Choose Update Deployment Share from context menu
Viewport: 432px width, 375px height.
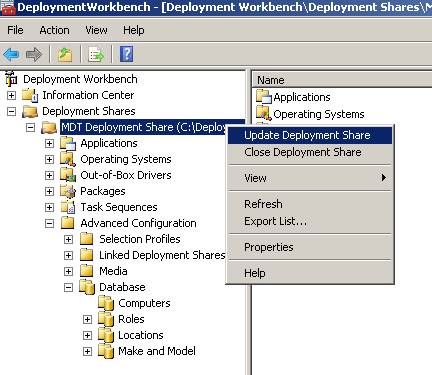(x=310, y=135)
